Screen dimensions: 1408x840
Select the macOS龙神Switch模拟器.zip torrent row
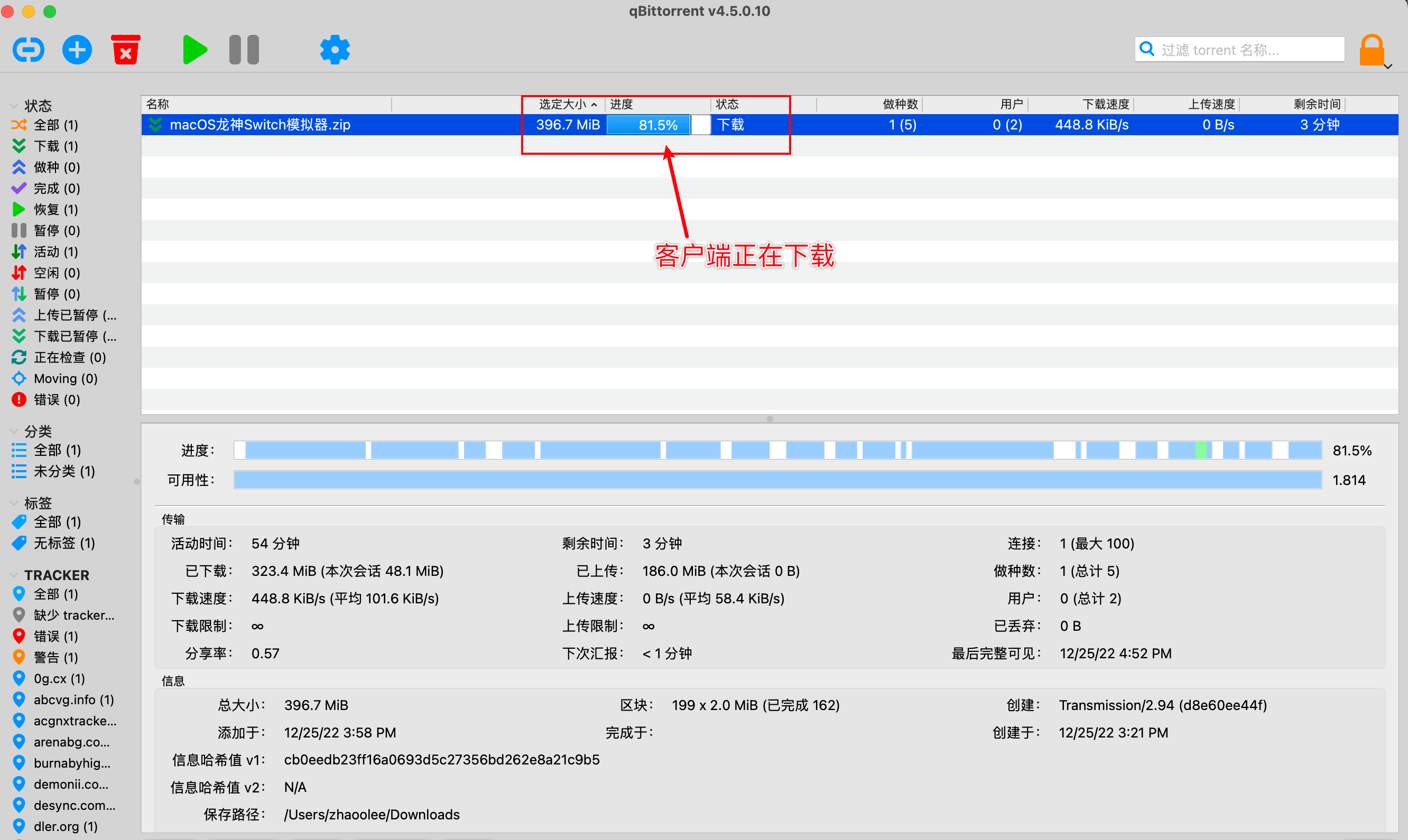tap(260, 125)
